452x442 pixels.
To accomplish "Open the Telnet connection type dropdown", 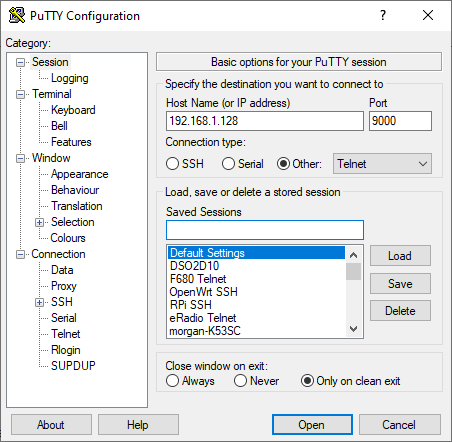I will [x=382, y=164].
